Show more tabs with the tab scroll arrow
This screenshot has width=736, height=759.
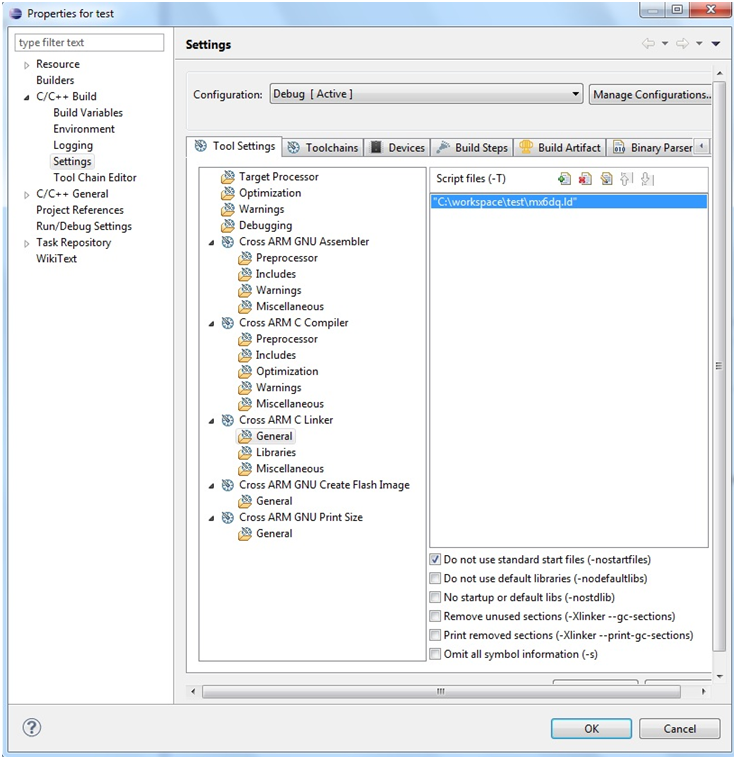[702, 146]
